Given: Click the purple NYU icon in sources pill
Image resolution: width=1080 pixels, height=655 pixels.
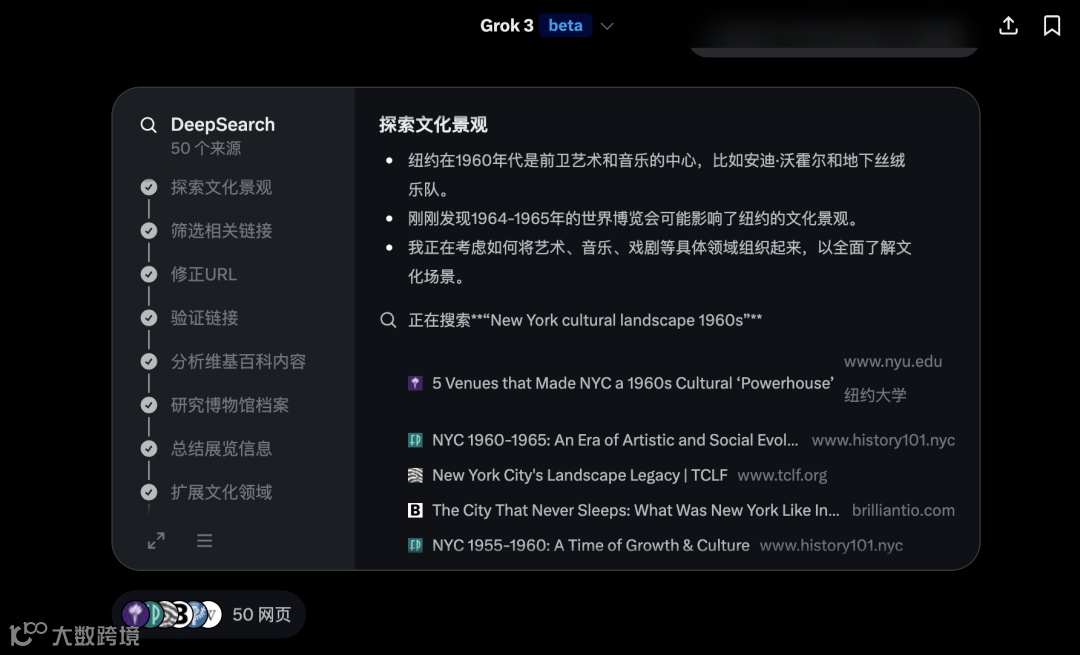Looking at the screenshot, I should coord(135,614).
